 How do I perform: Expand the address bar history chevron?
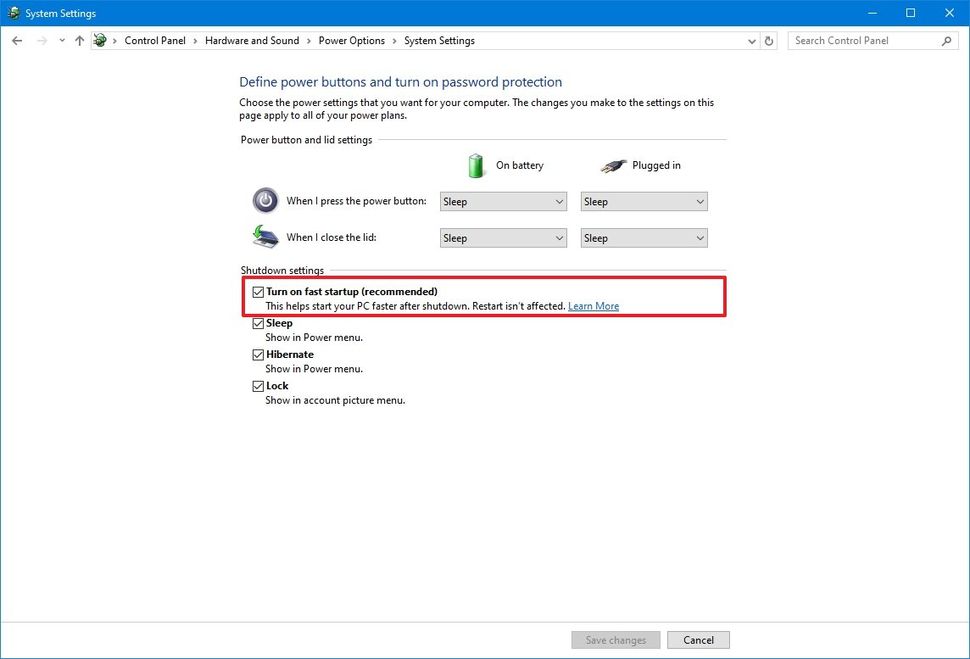click(x=752, y=40)
